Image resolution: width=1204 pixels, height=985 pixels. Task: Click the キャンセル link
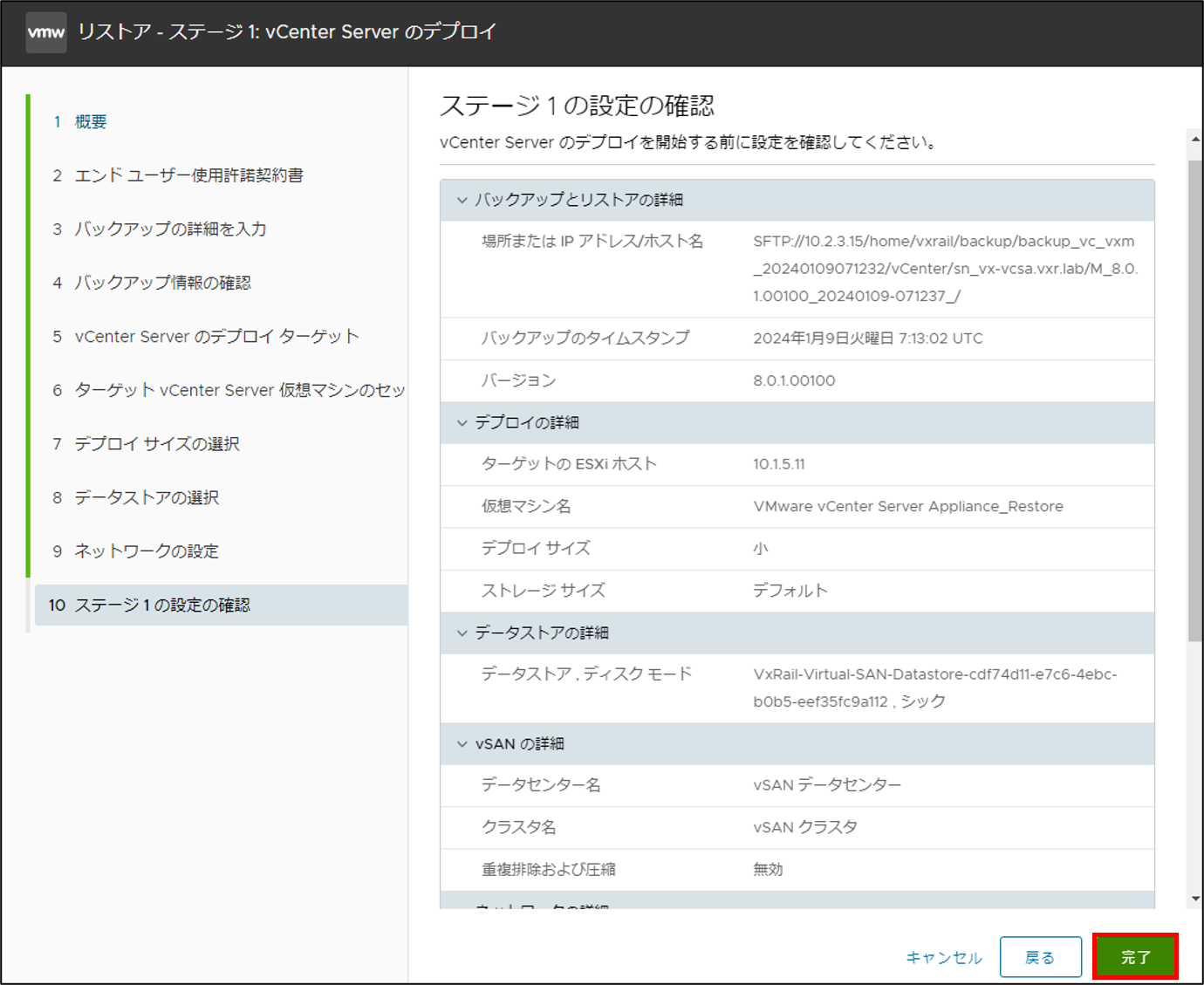[x=944, y=957]
